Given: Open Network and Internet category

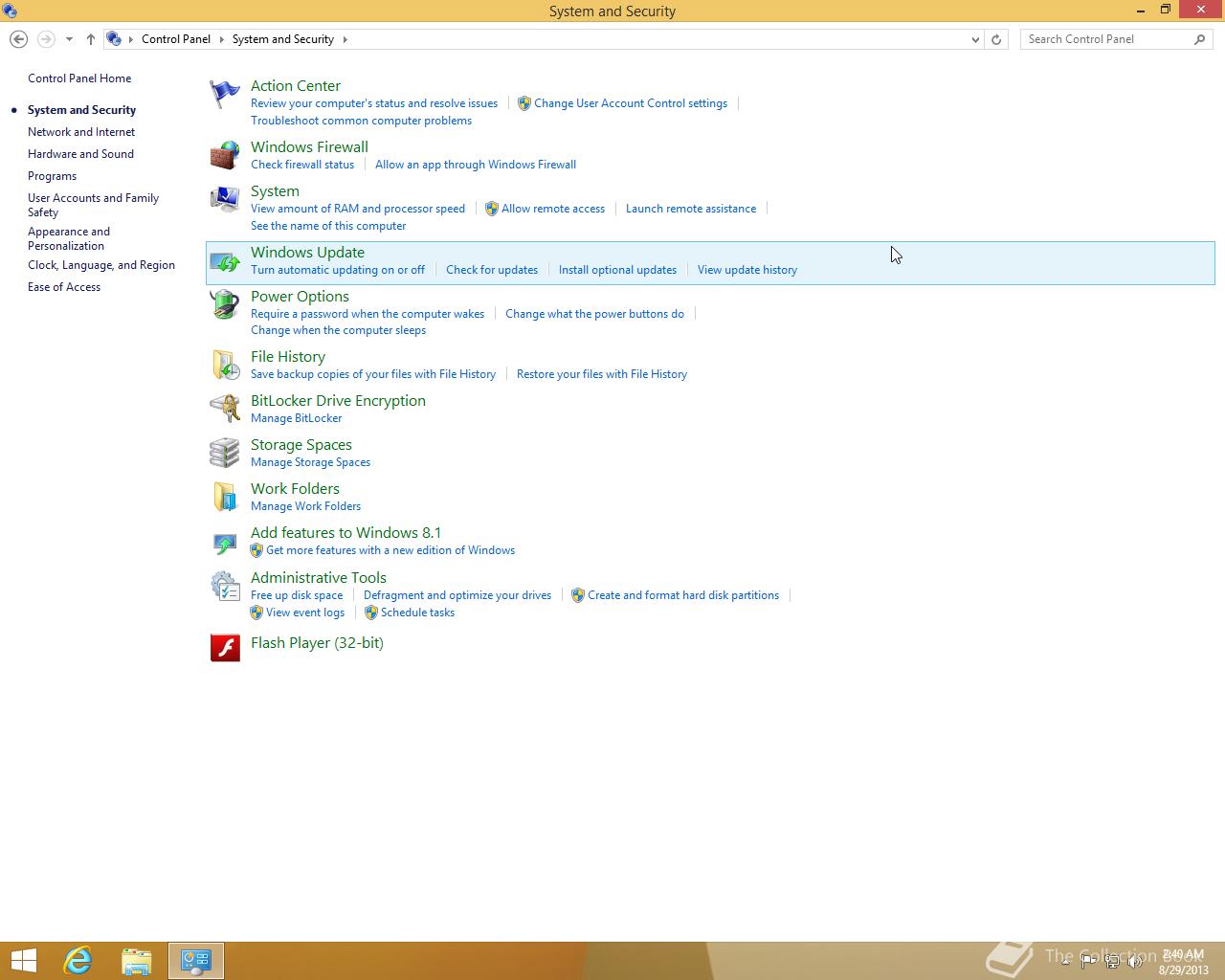Looking at the screenshot, I should click(x=81, y=132).
